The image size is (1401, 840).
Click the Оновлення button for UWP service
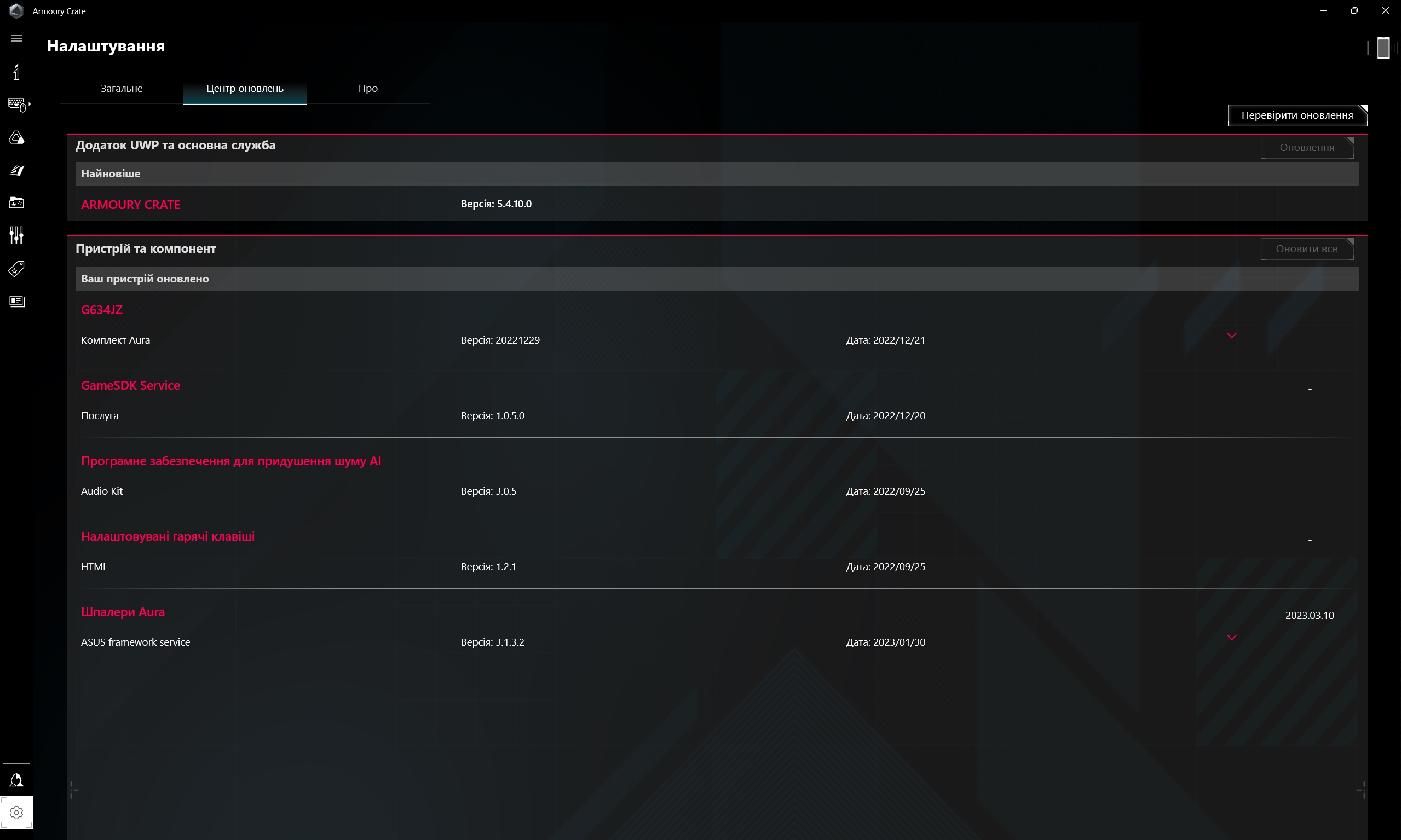pyautogui.click(x=1306, y=148)
